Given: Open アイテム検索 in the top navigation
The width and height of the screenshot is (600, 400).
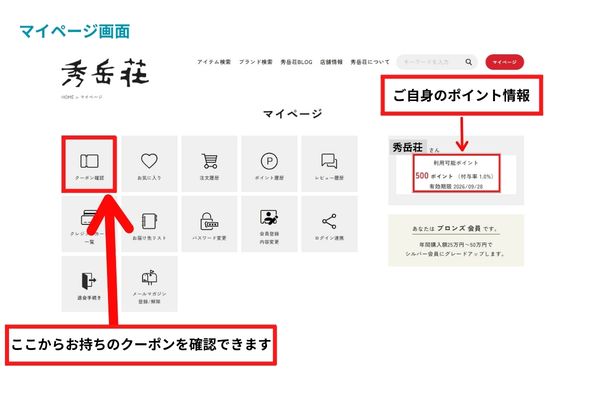Looking at the screenshot, I should pyautogui.click(x=214, y=62).
